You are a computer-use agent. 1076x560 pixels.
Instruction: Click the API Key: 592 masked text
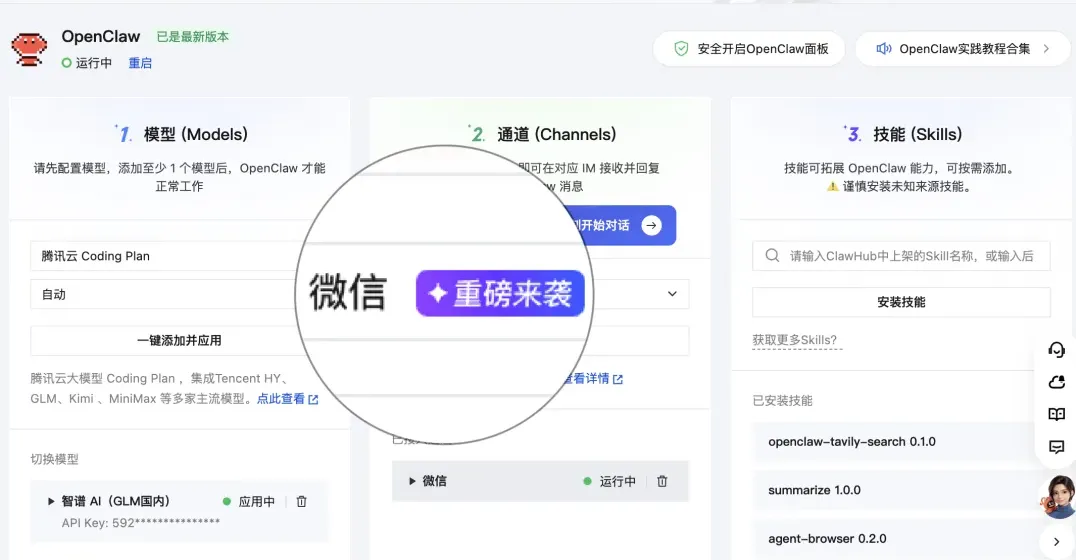pos(141,523)
